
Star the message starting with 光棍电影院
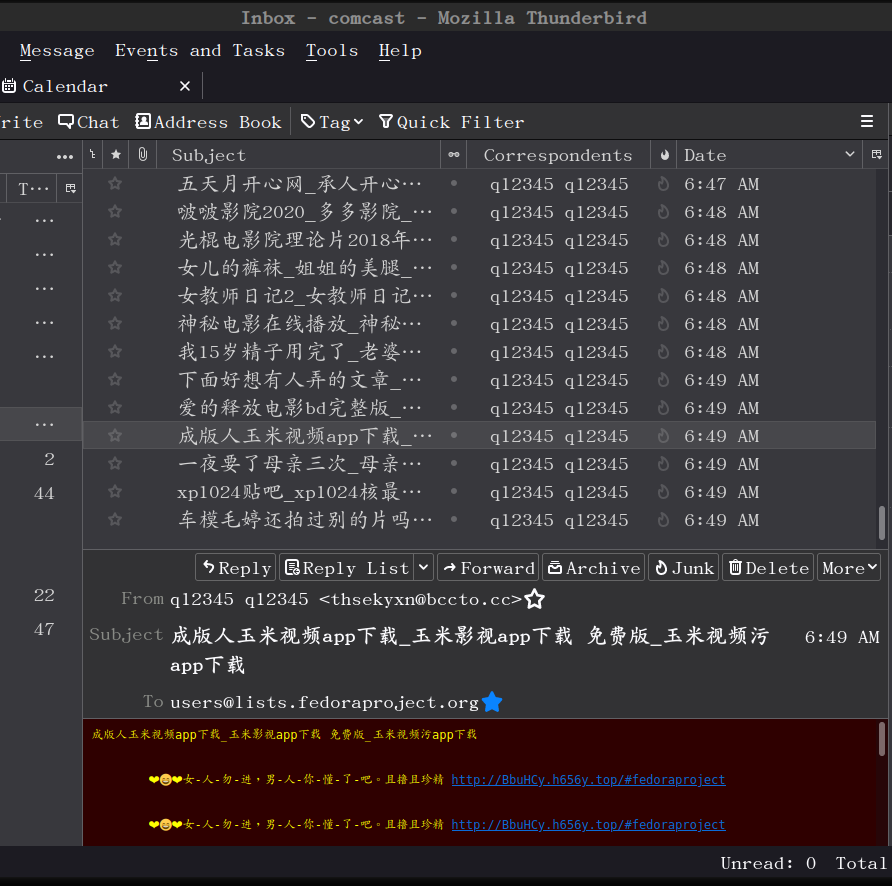(x=115, y=240)
